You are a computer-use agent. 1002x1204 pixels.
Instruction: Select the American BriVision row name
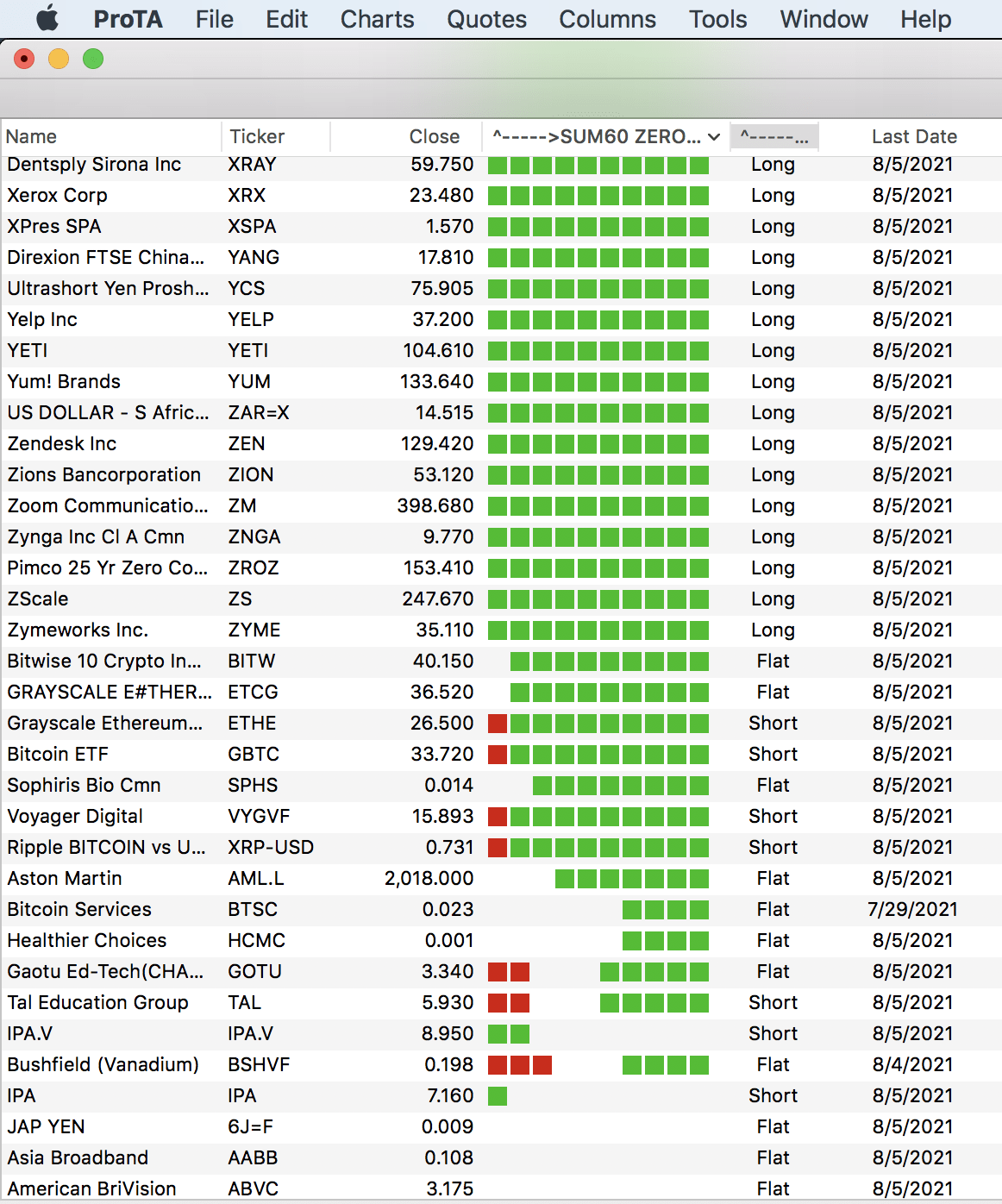pyautogui.click(x=91, y=1188)
